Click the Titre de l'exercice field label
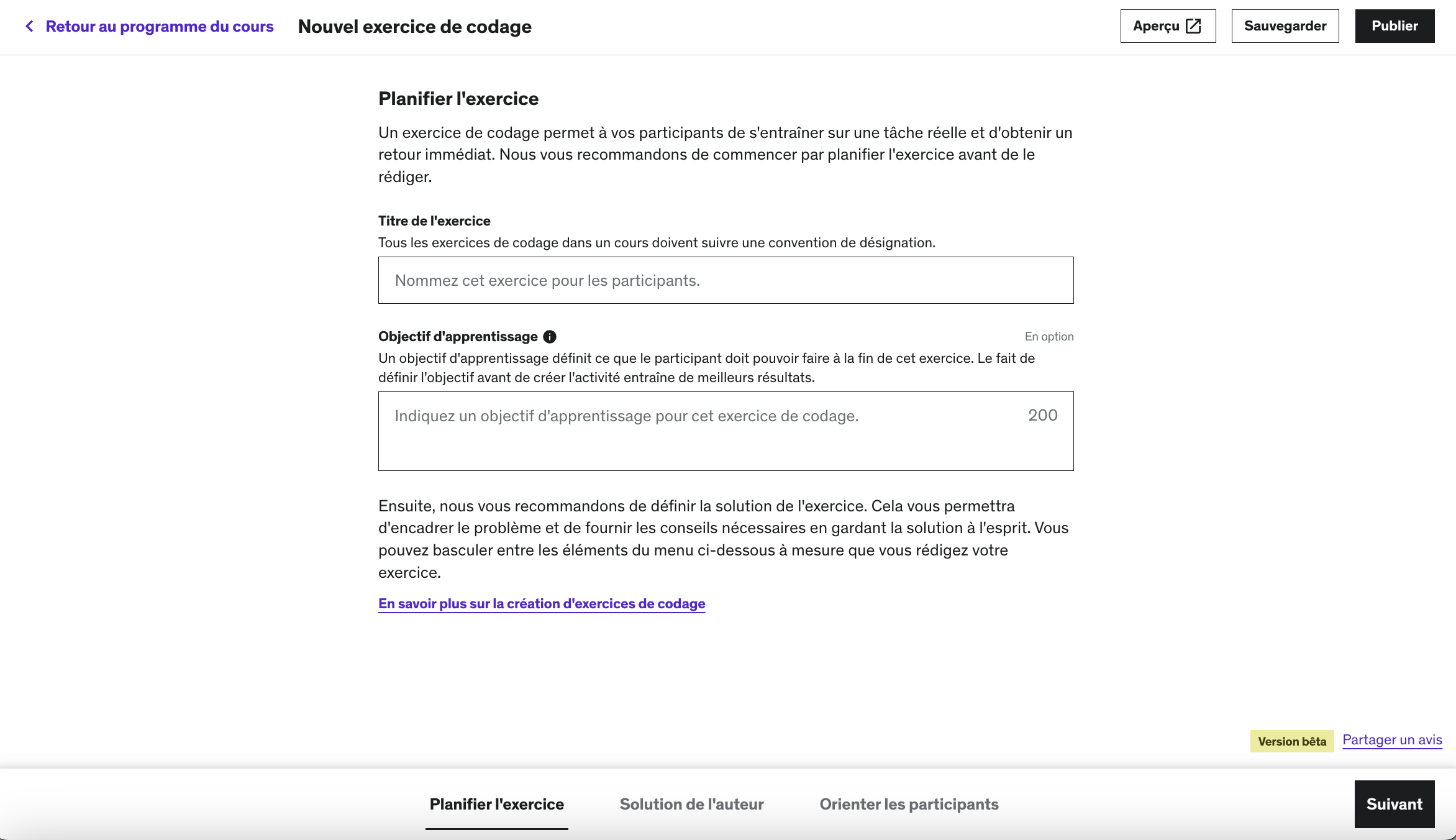 (x=434, y=221)
